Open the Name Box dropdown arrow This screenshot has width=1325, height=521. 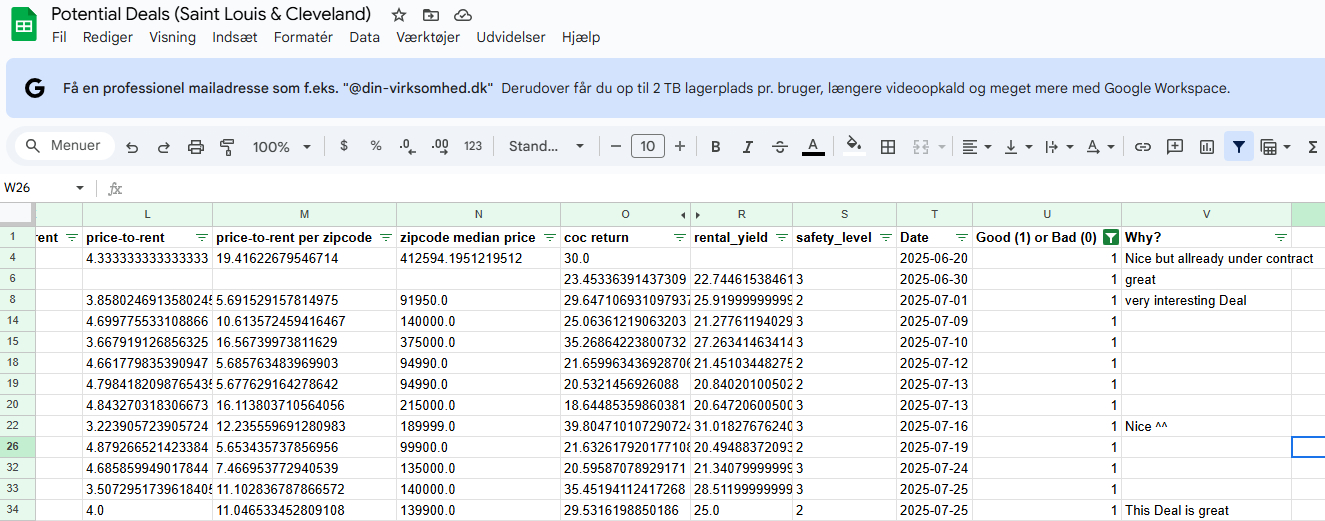click(80, 188)
